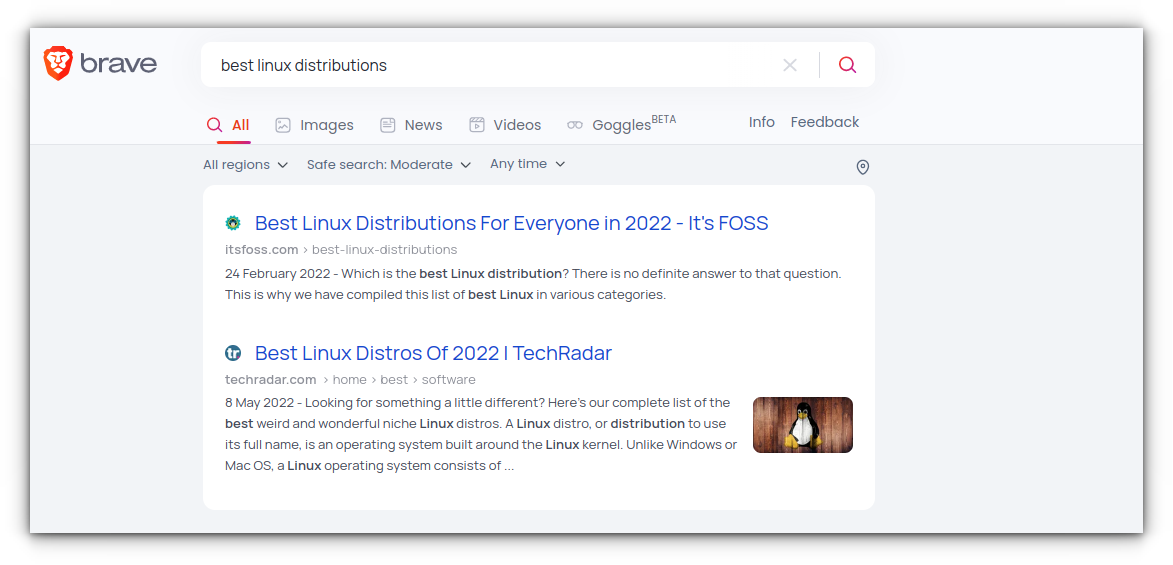Image resolution: width=1173 pixels, height=565 pixels.
Task: Clear the search query with the X icon
Action: point(789,65)
